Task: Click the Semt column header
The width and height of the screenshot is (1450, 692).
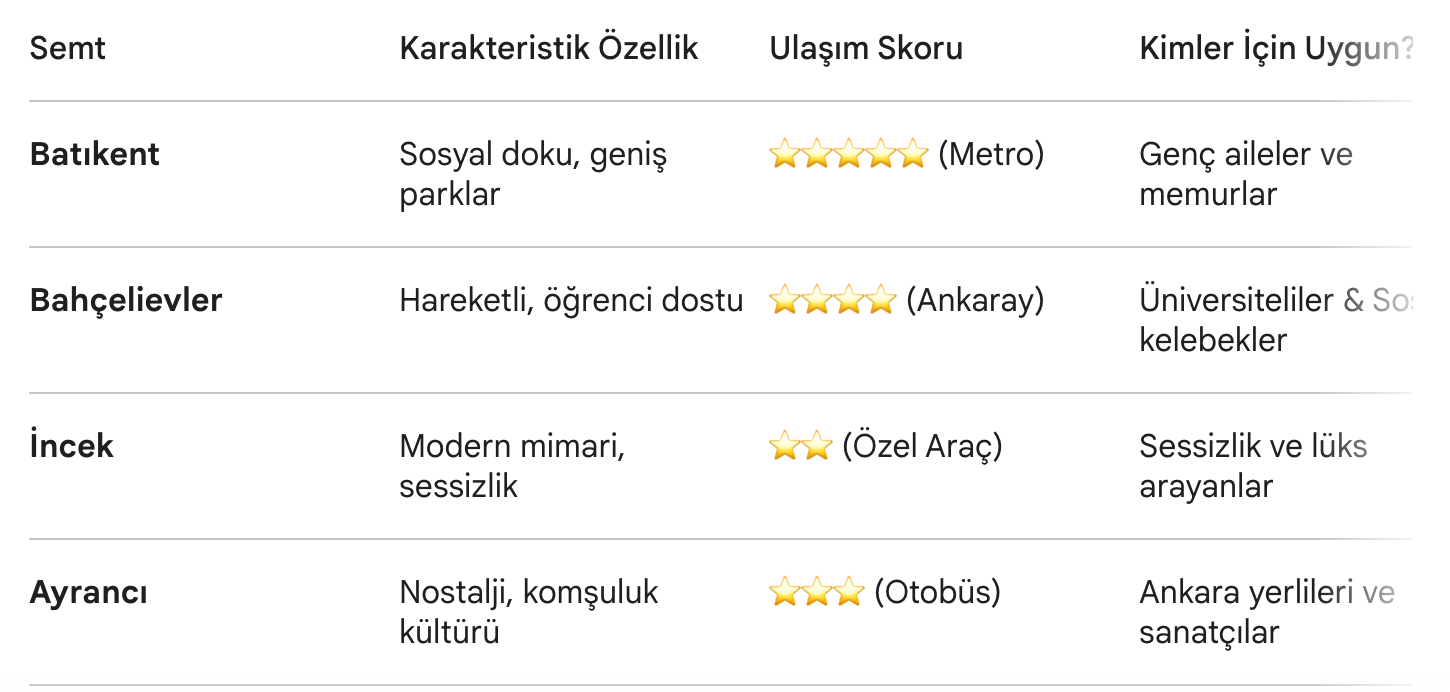Action: [x=68, y=48]
